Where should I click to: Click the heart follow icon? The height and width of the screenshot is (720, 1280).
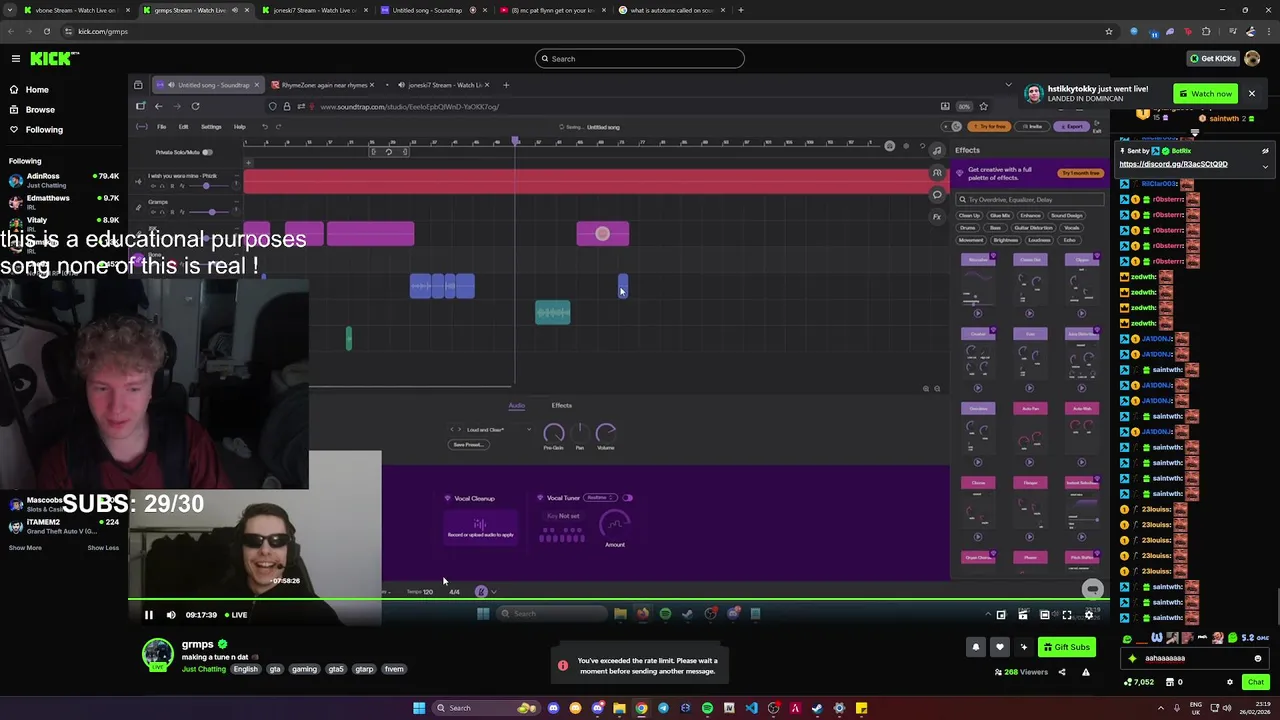click(999, 647)
